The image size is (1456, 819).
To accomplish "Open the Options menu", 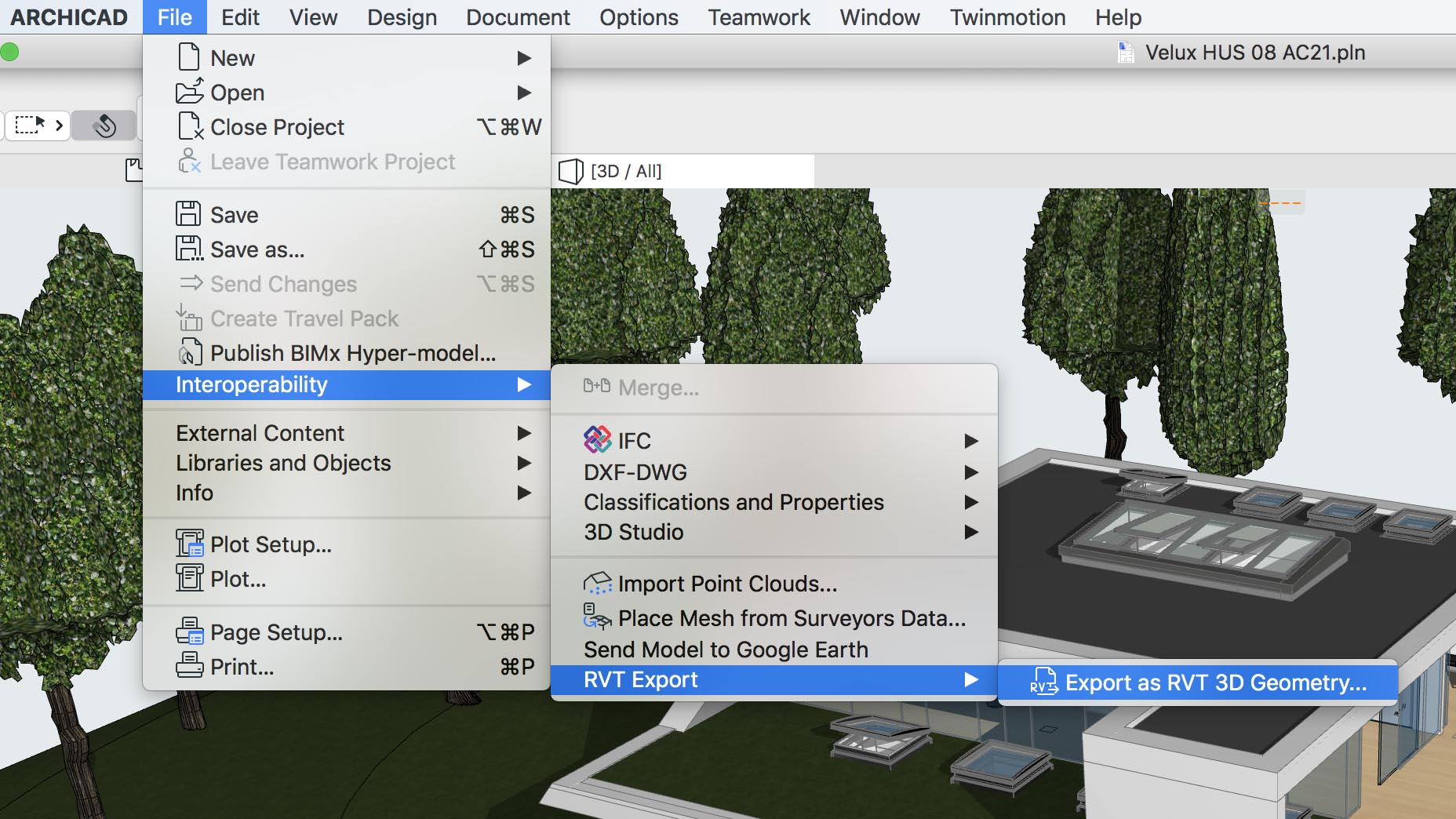I will coord(639,17).
